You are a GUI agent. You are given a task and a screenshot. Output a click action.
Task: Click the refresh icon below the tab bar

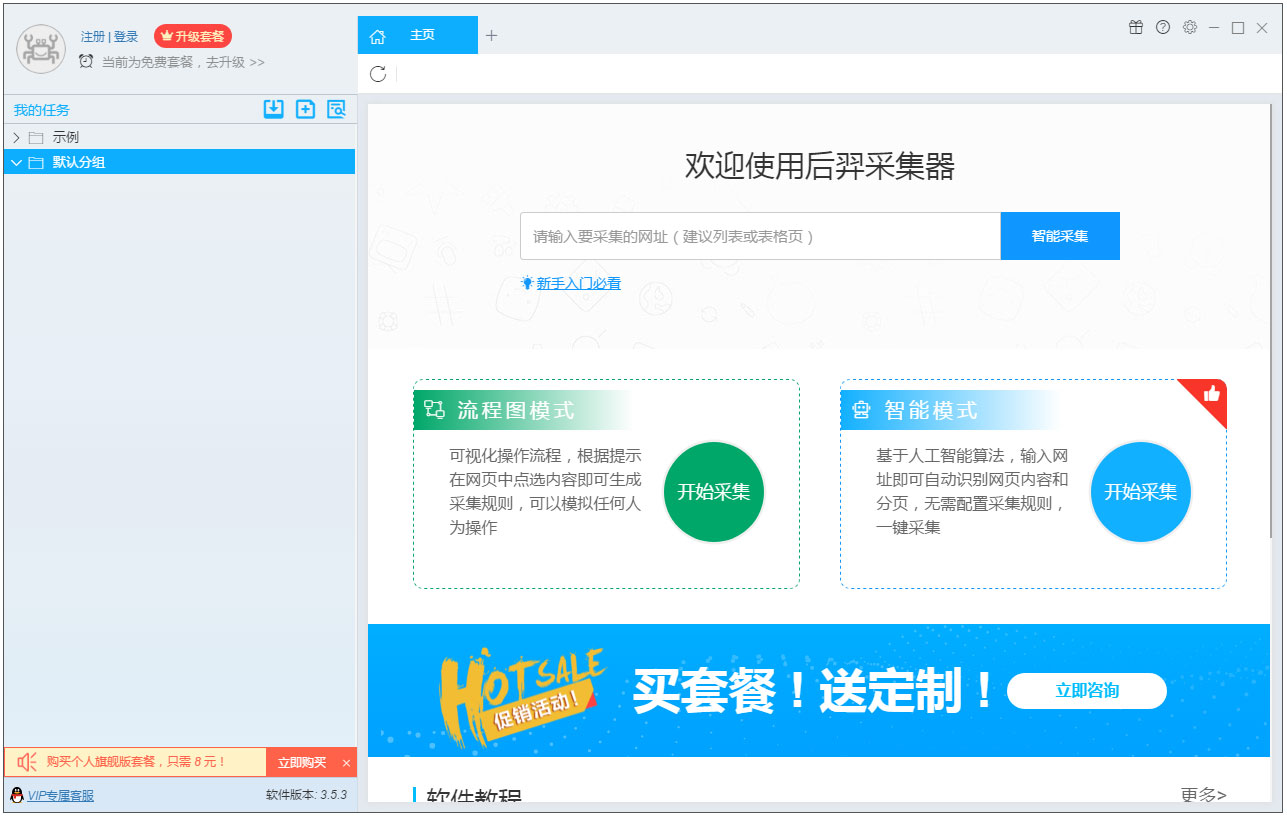point(377,73)
